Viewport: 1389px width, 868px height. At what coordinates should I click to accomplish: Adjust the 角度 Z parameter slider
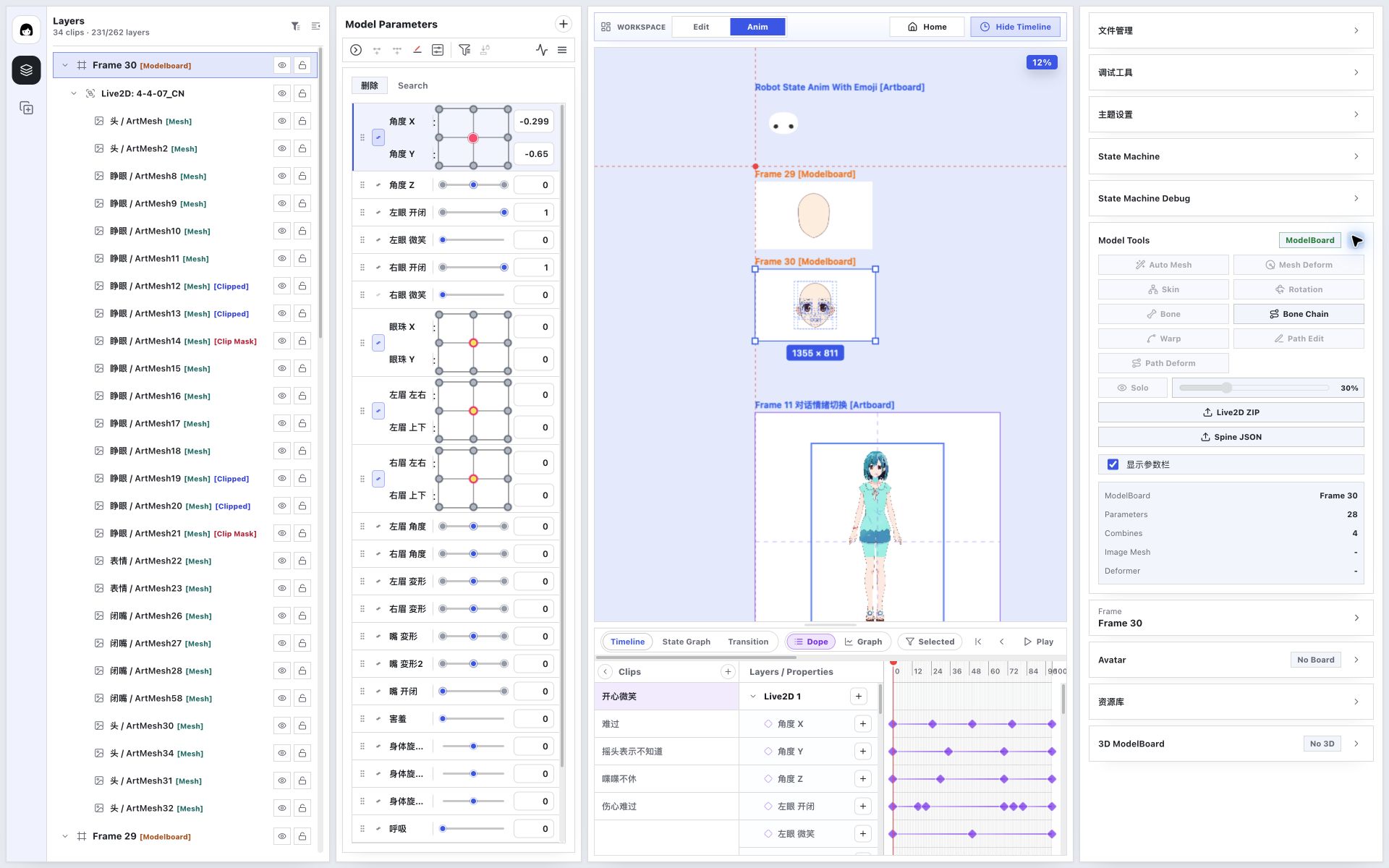(x=473, y=185)
